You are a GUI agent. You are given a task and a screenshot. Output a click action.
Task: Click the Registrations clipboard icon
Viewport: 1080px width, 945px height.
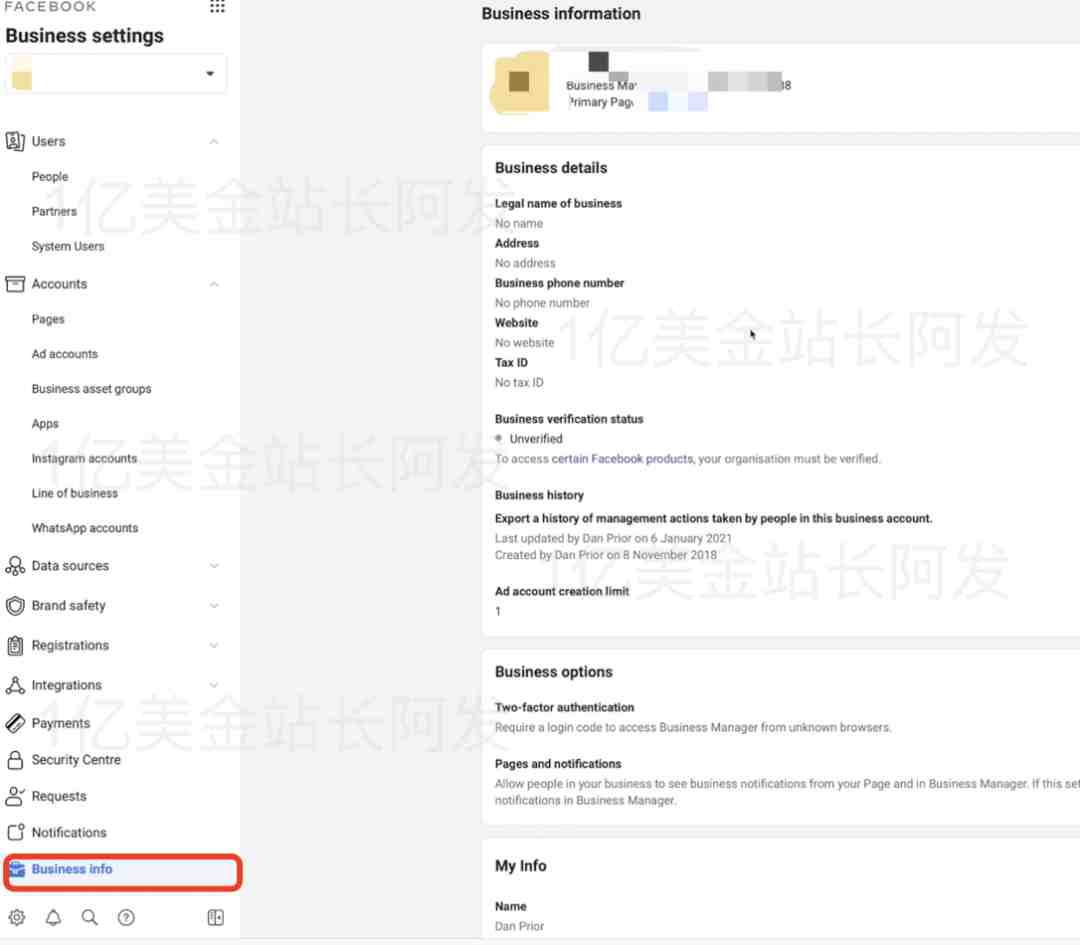15,646
